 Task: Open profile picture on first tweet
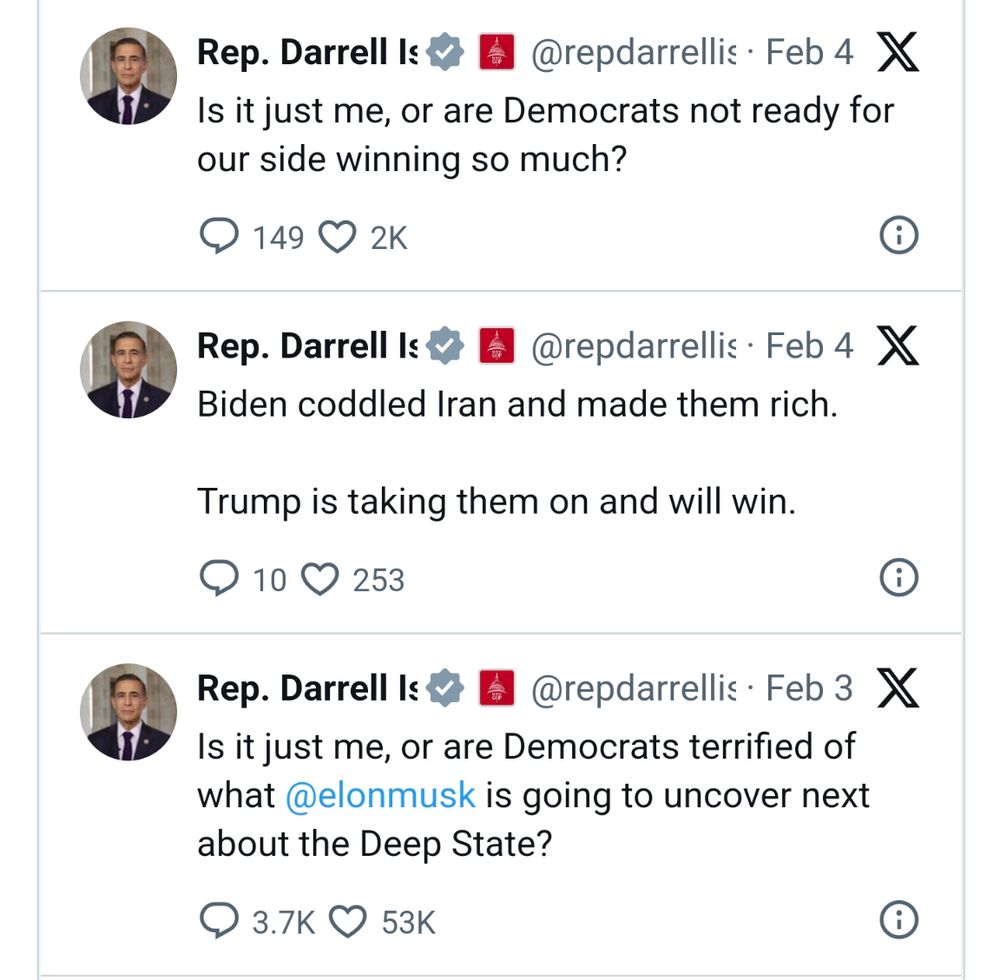pos(128,77)
